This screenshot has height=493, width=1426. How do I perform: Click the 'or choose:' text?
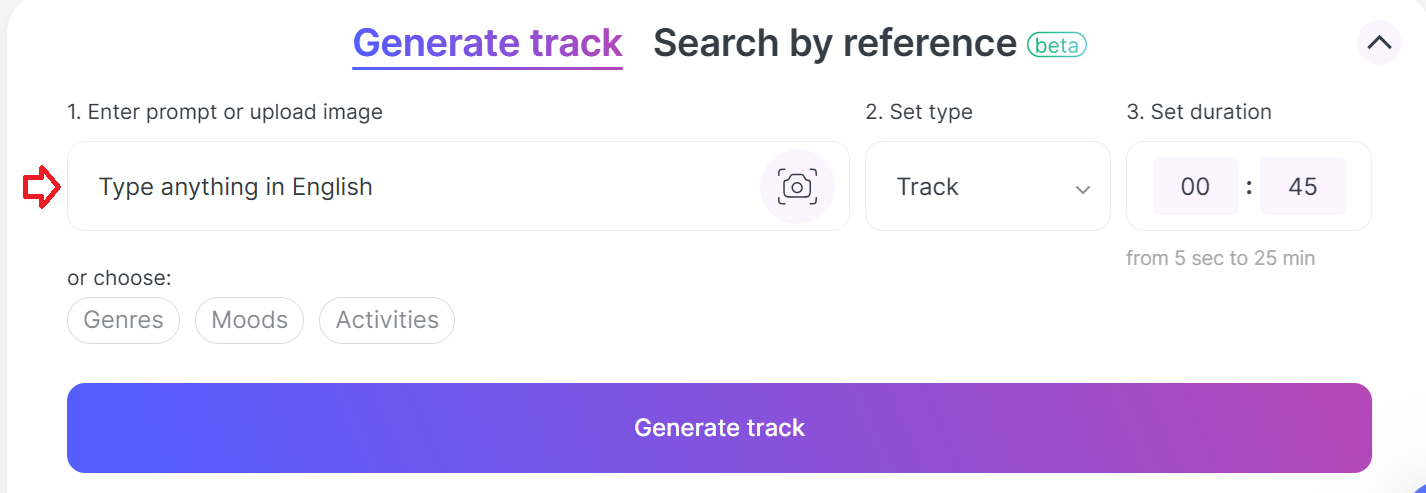point(119,278)
